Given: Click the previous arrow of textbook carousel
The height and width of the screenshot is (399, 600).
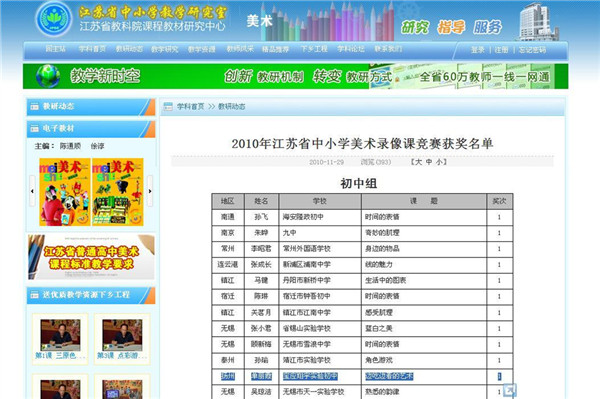Looking at the screenshot, I should pyautogui.click(x=32, y=191).
